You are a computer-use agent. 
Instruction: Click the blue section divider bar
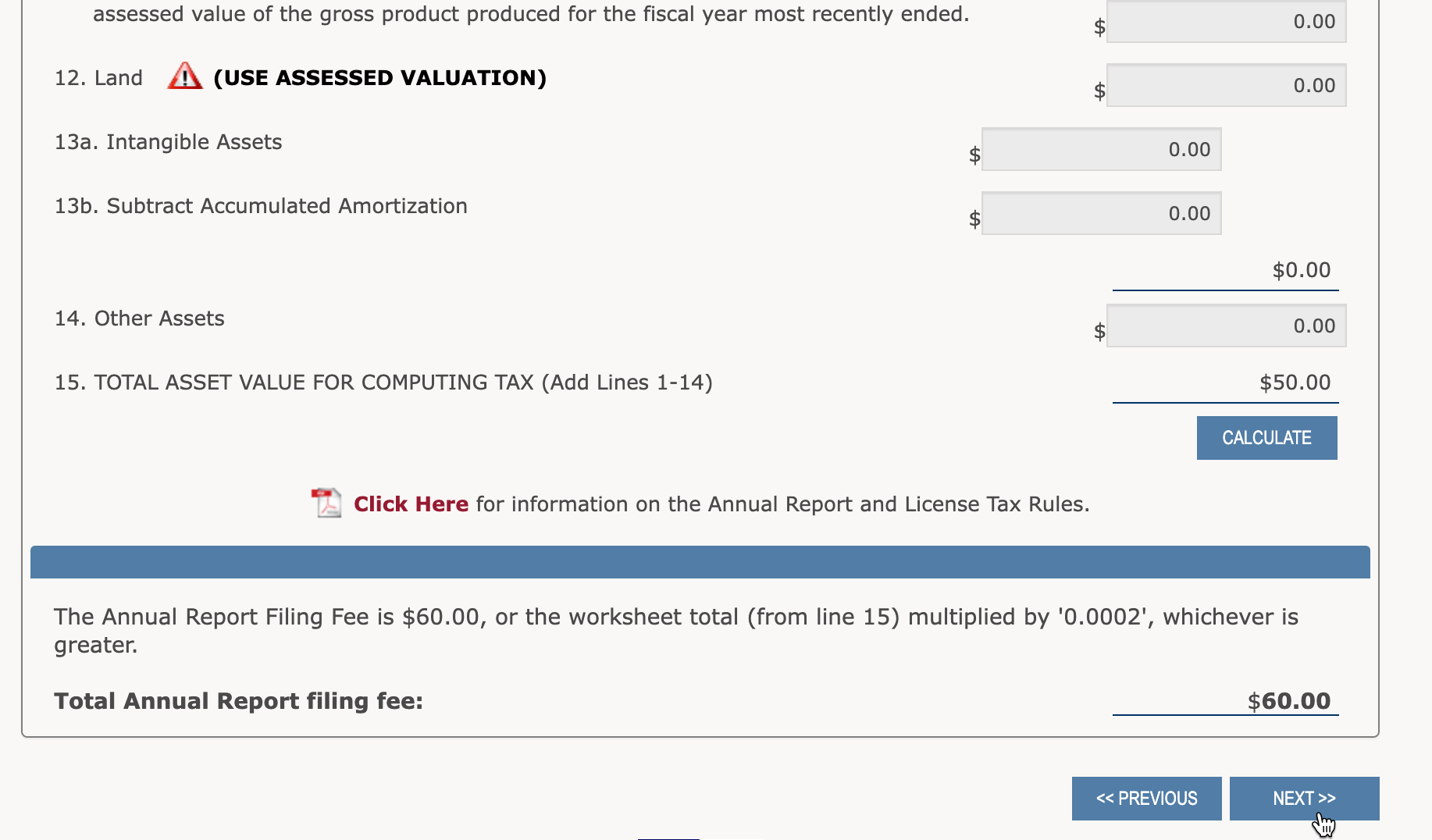click(700, 562)
